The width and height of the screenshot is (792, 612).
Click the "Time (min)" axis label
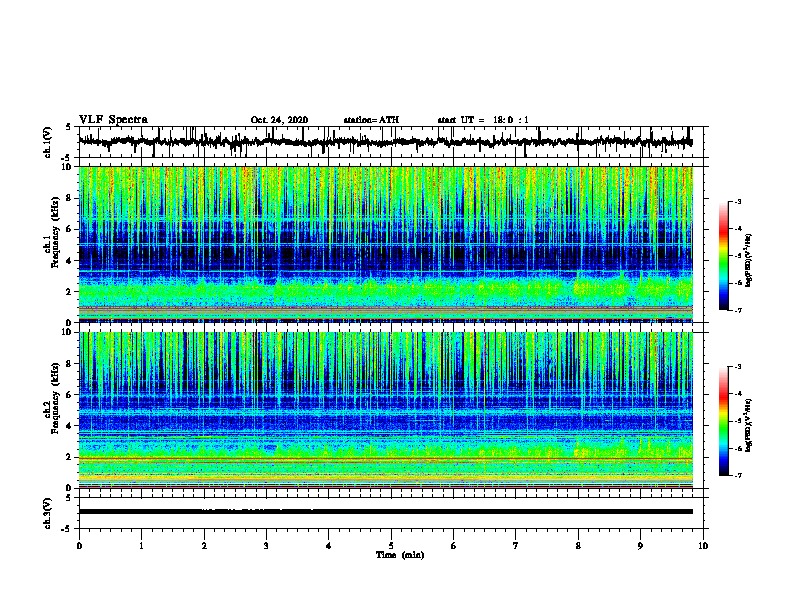tap(400, 555)
